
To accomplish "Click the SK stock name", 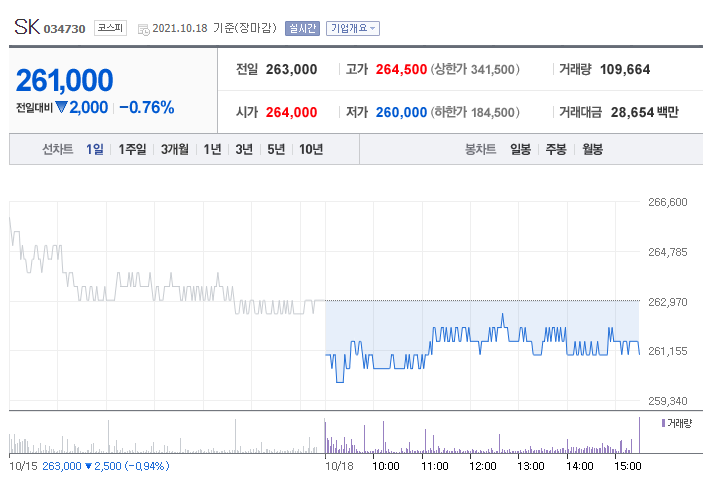I will 27,27.
